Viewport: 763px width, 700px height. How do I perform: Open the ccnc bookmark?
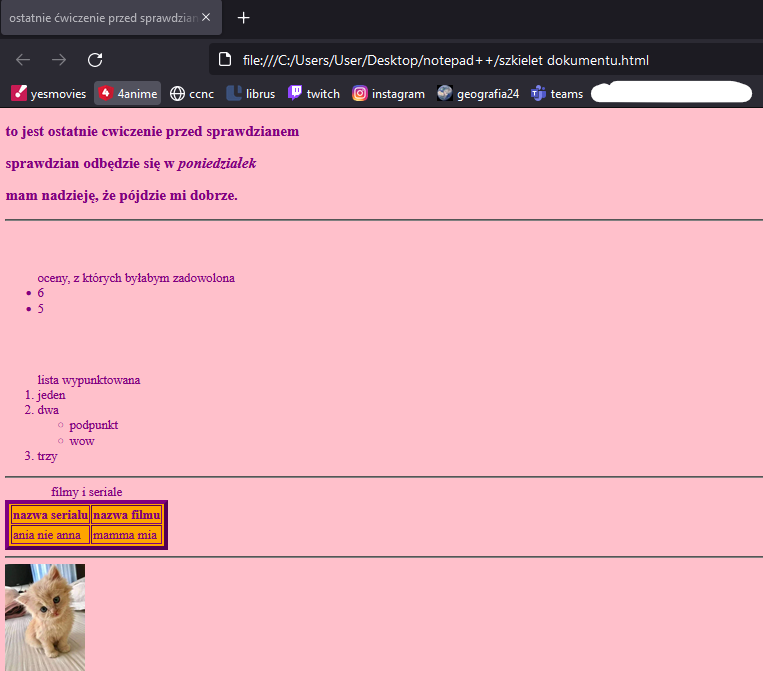(192, 93)
